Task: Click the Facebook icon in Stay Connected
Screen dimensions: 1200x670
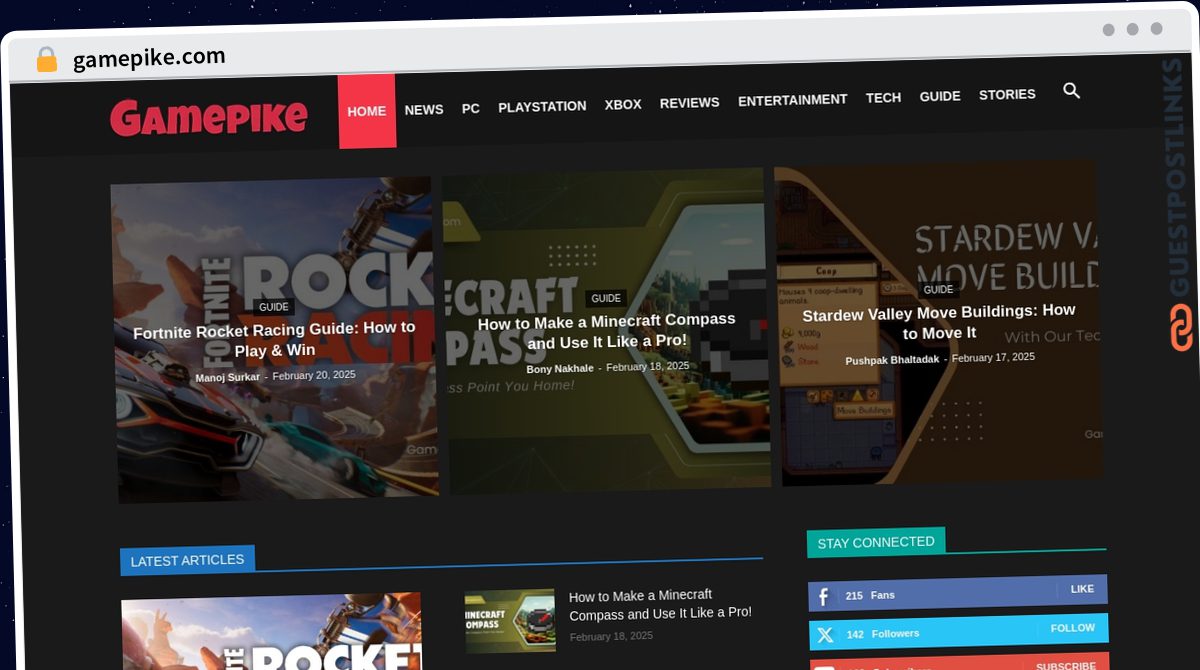Action: pyautogui.click(x=824, y=597)
